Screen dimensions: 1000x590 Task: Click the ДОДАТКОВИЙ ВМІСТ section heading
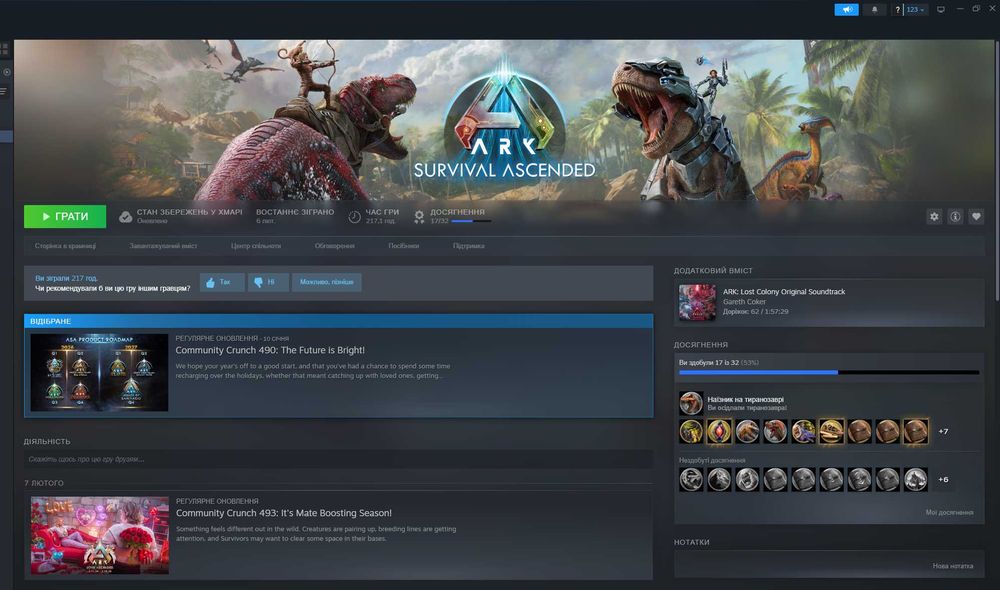(x=713, y=270)
